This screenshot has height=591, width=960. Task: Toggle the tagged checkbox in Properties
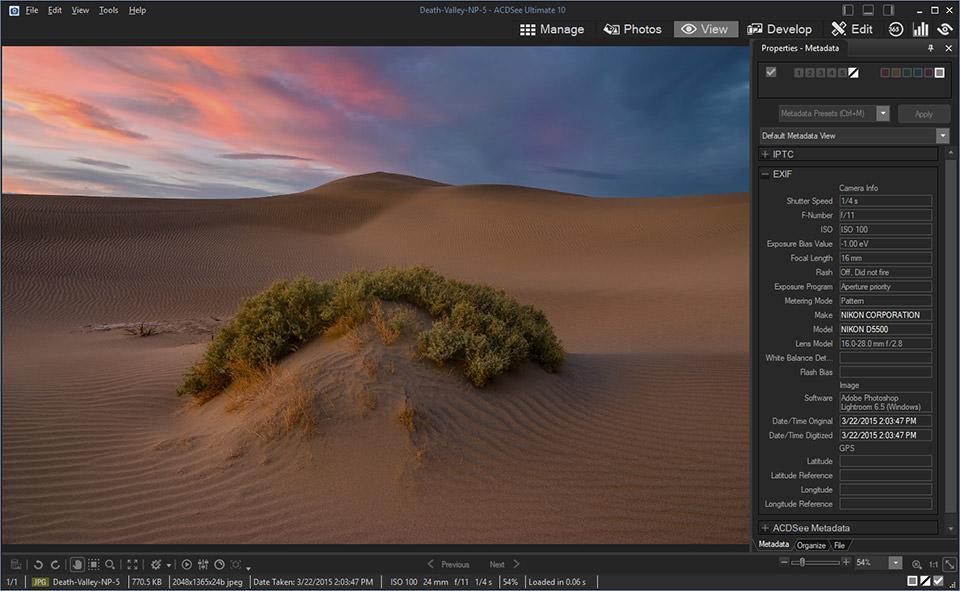click(770, 72)
